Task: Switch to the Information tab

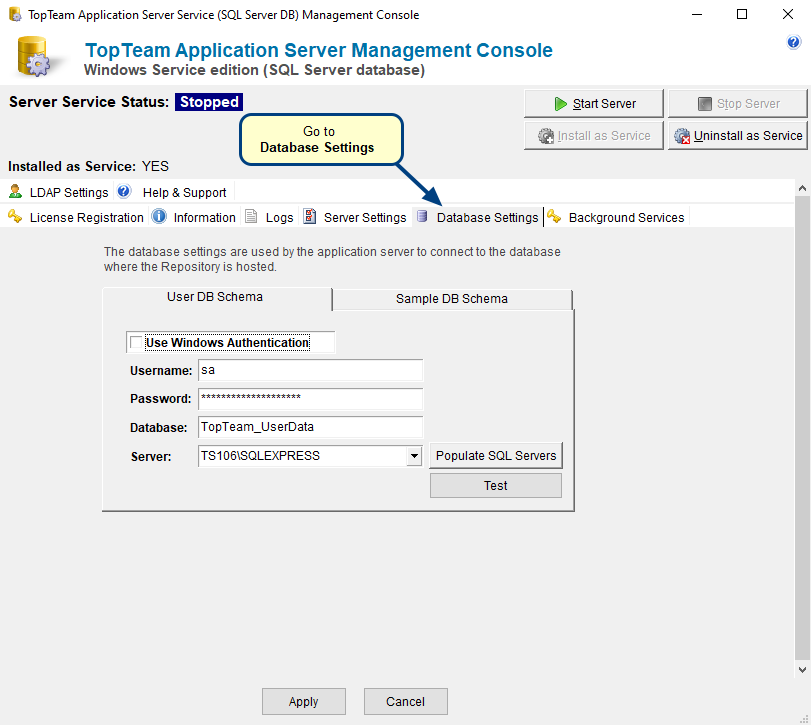Action: click(194, 217)
